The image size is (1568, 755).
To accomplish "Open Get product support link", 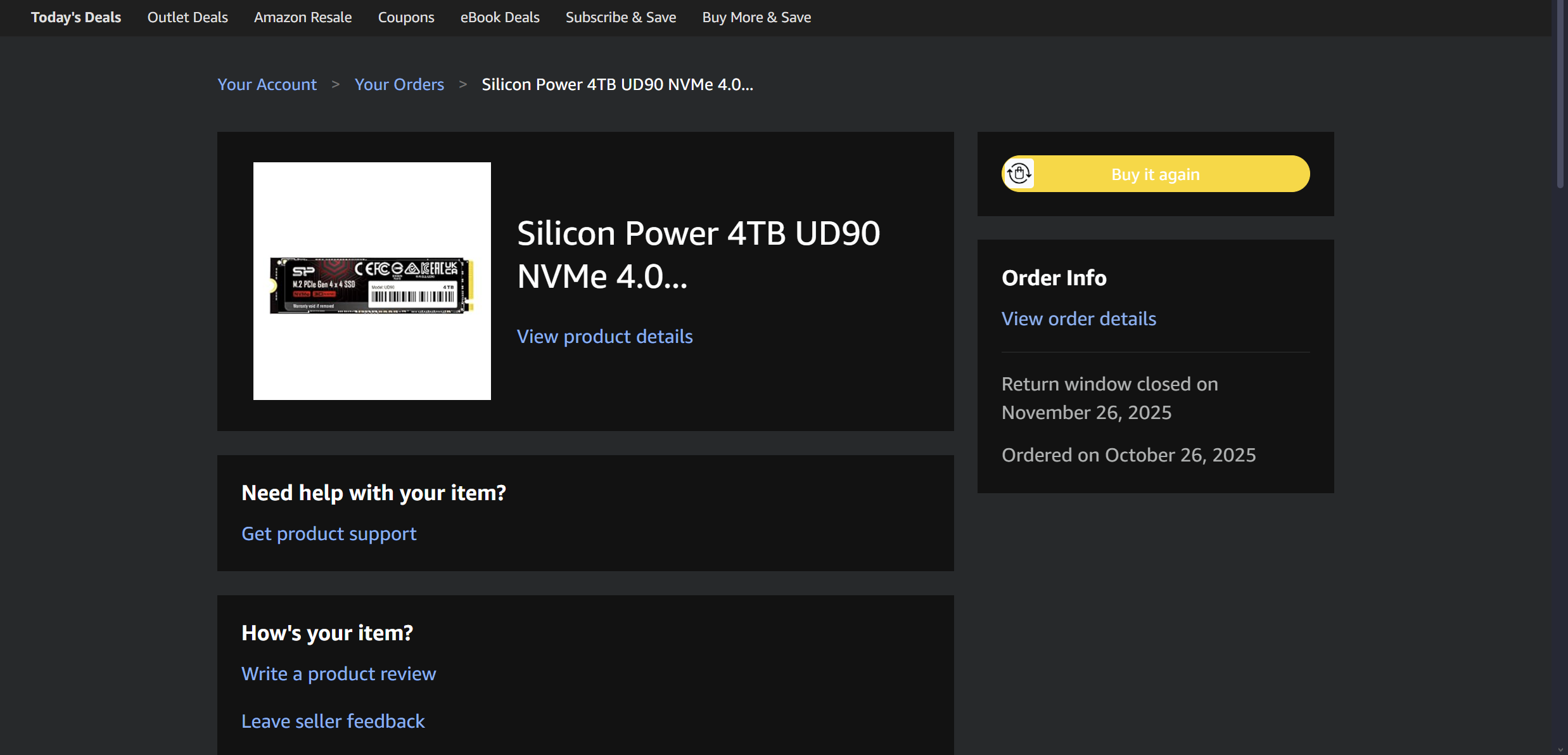I will [x=329, y=533].
